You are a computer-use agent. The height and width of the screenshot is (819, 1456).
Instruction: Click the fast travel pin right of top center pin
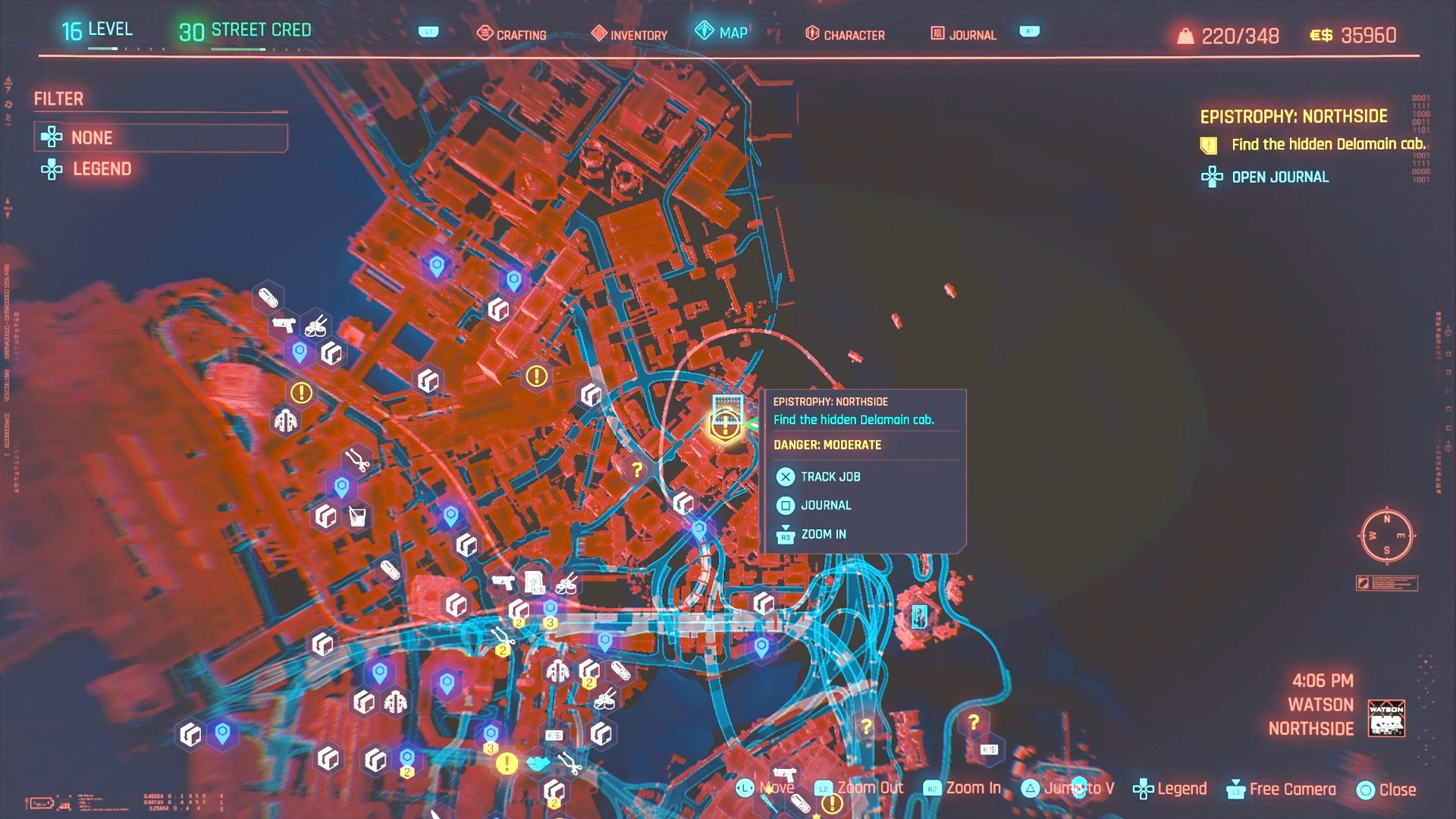513,281
